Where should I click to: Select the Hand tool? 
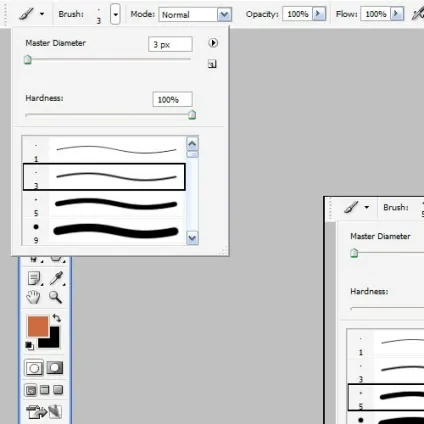33,297
